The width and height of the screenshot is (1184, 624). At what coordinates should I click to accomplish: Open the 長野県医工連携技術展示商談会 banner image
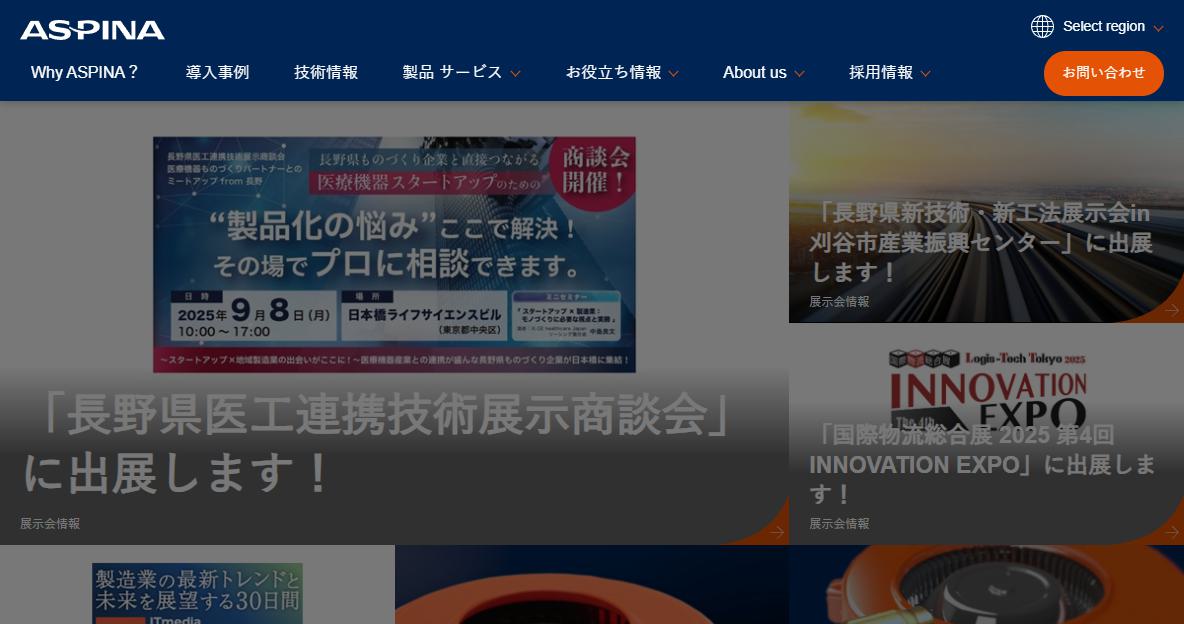point(394,255)
